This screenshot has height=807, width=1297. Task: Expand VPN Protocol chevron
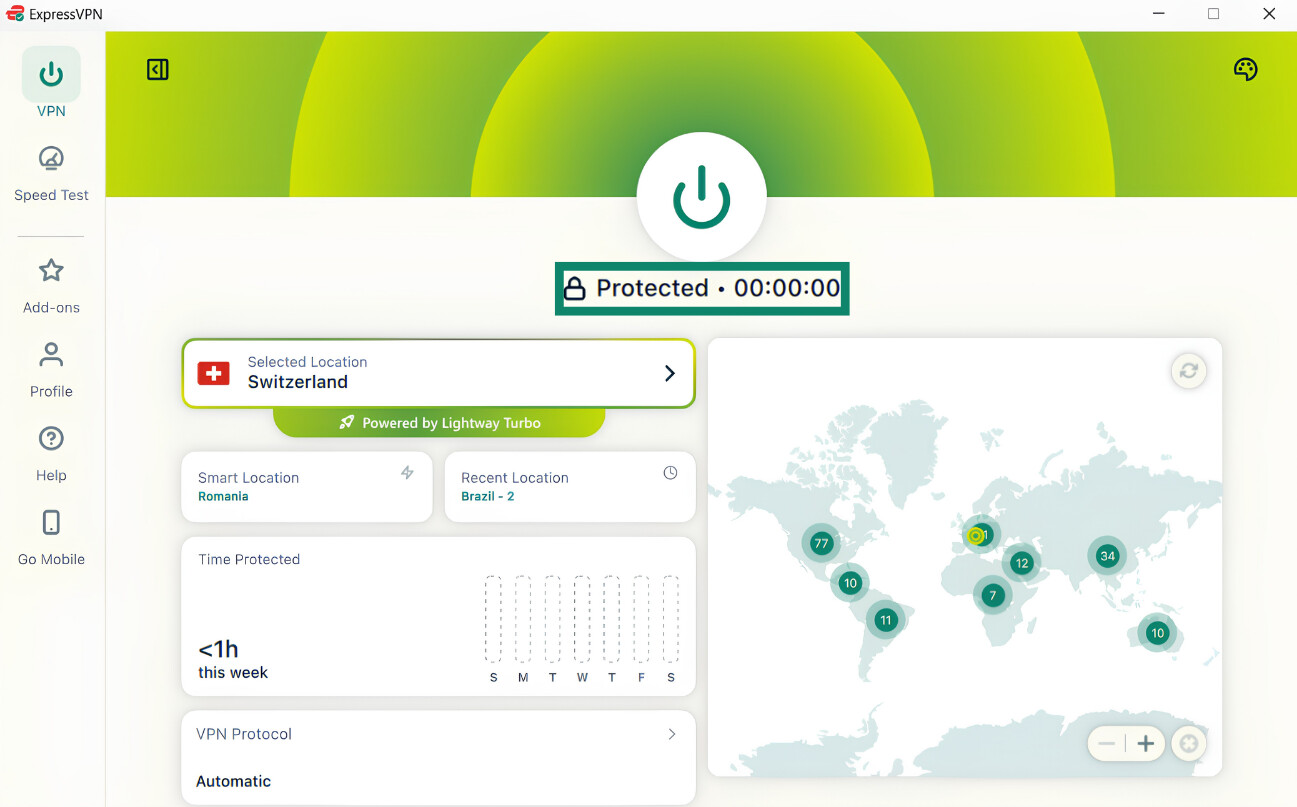[x=672, y=734]
